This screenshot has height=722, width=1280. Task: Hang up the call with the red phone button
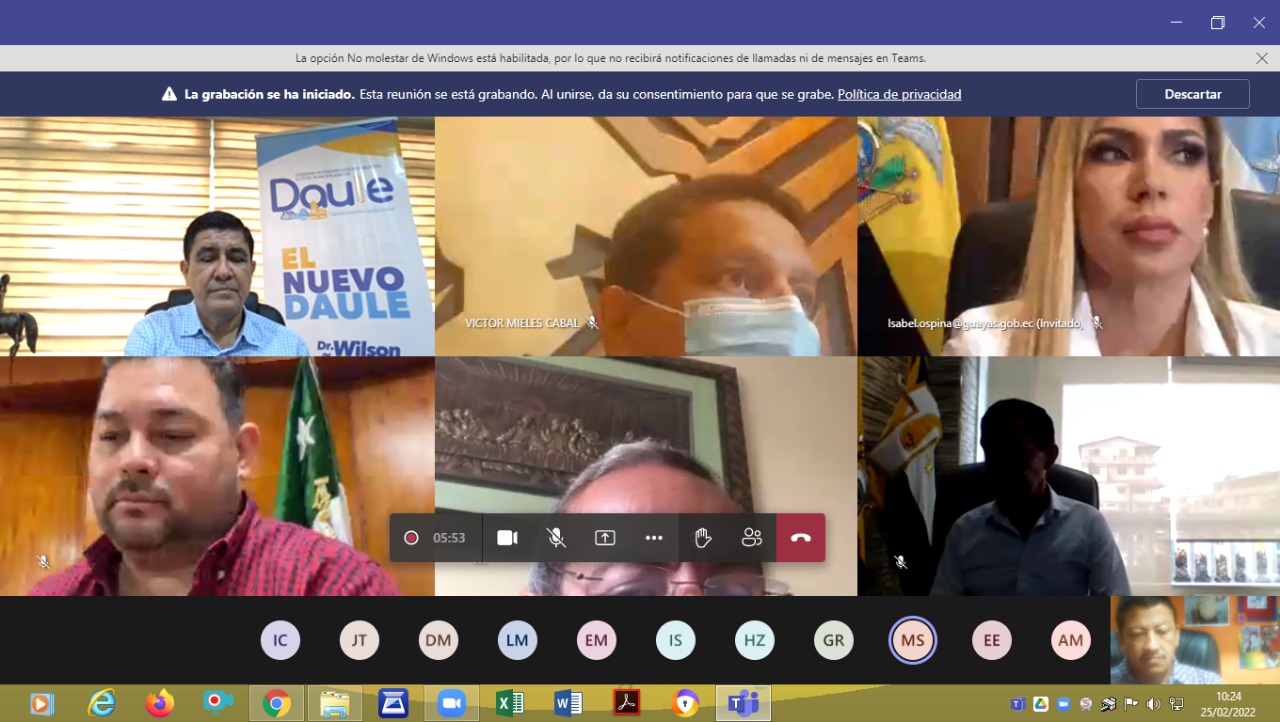(x=801, y=538)
